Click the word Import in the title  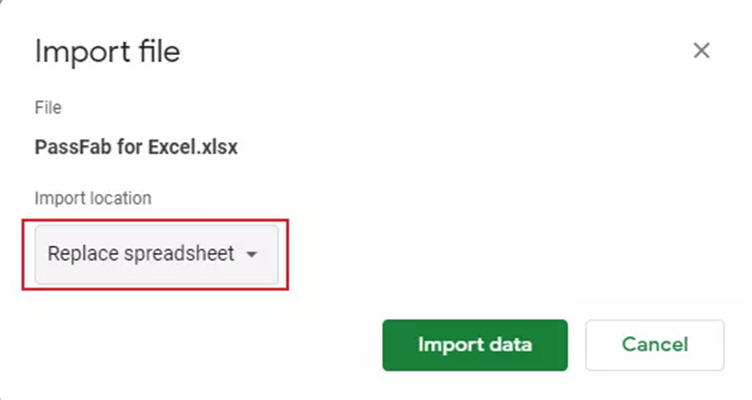[x=77, y=52]
